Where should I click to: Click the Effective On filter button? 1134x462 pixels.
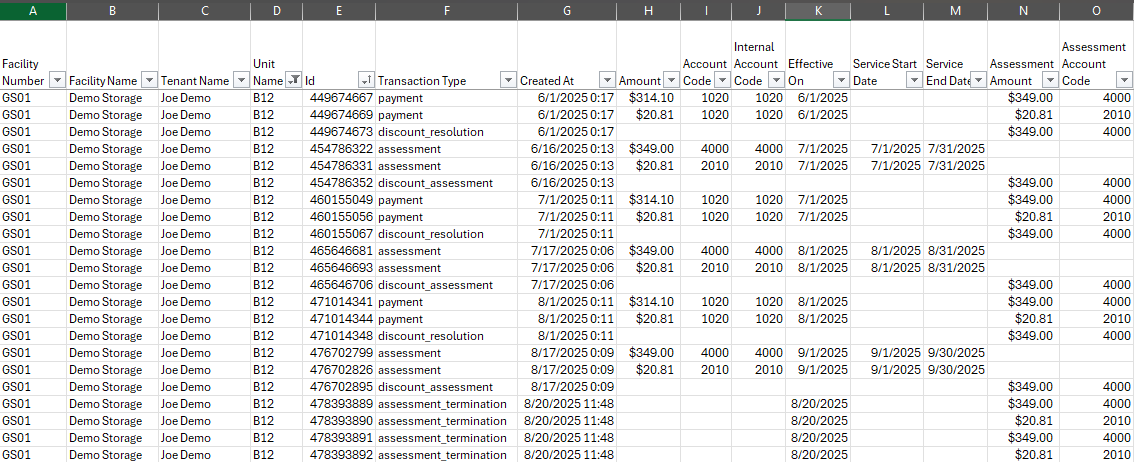click(x=841, y=81)
